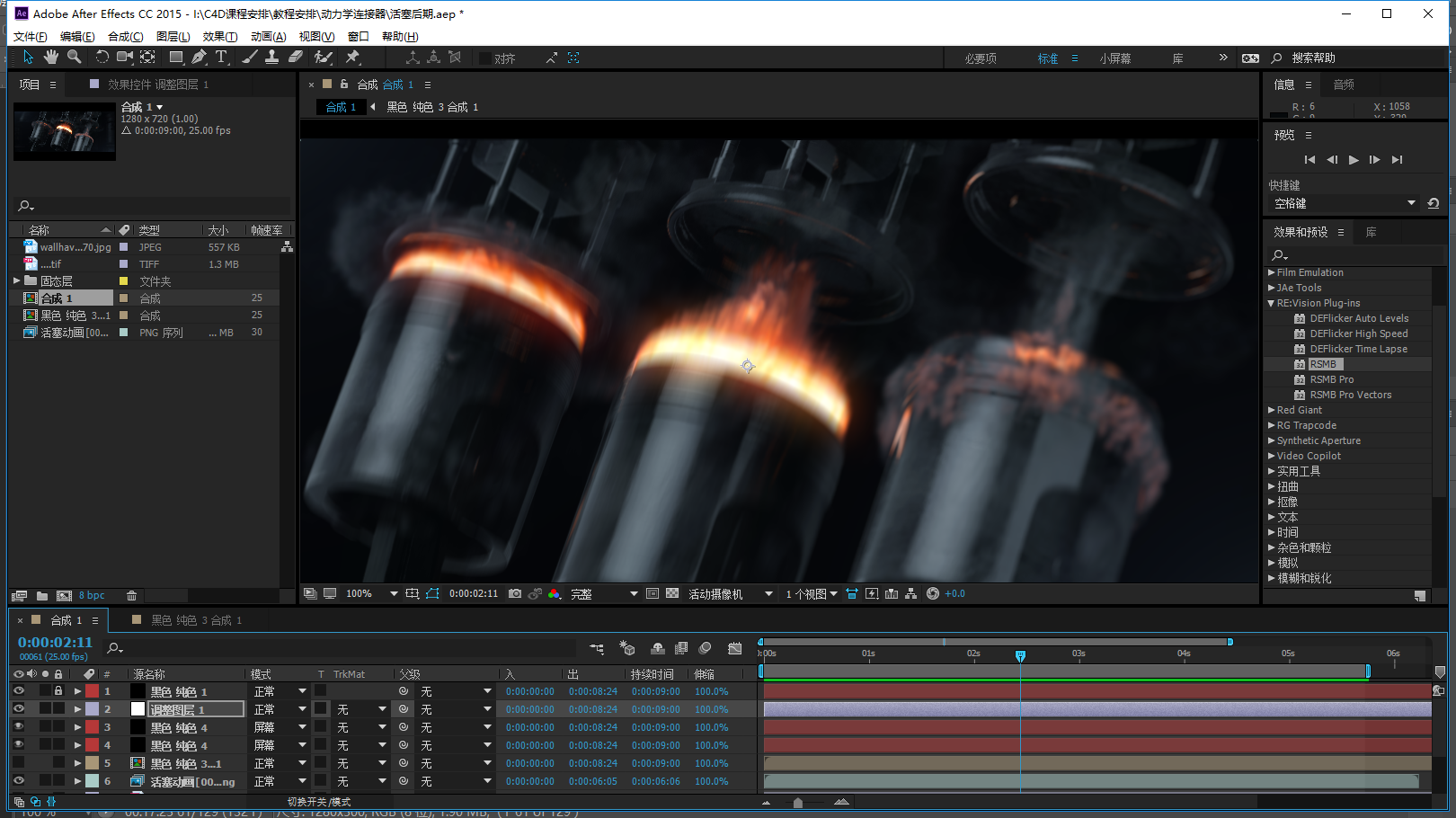Viewport: 1456px width, 818px height.
Task: Select the Horizontal Type tool
Action: pos(221,58)
